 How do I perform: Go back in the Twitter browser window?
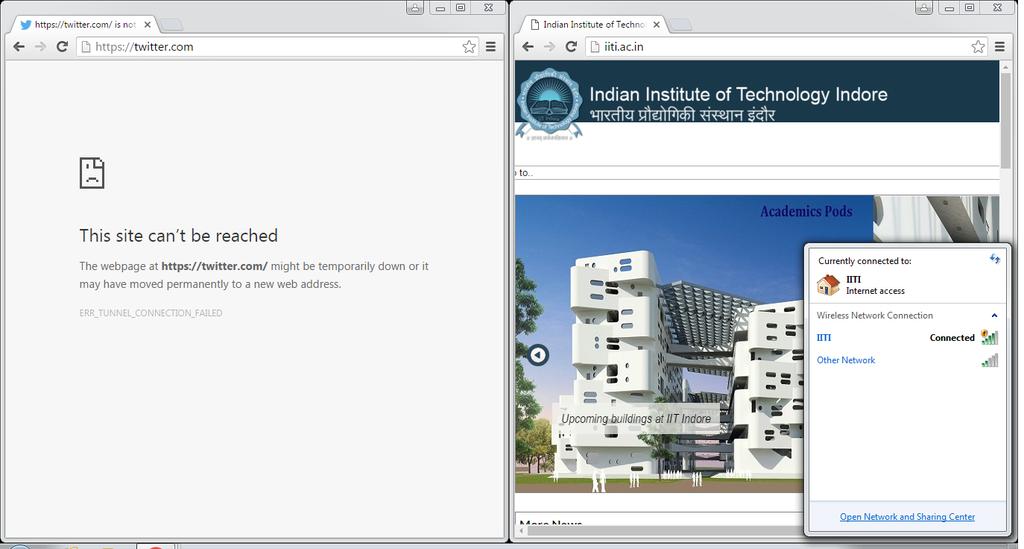[19, 47]
